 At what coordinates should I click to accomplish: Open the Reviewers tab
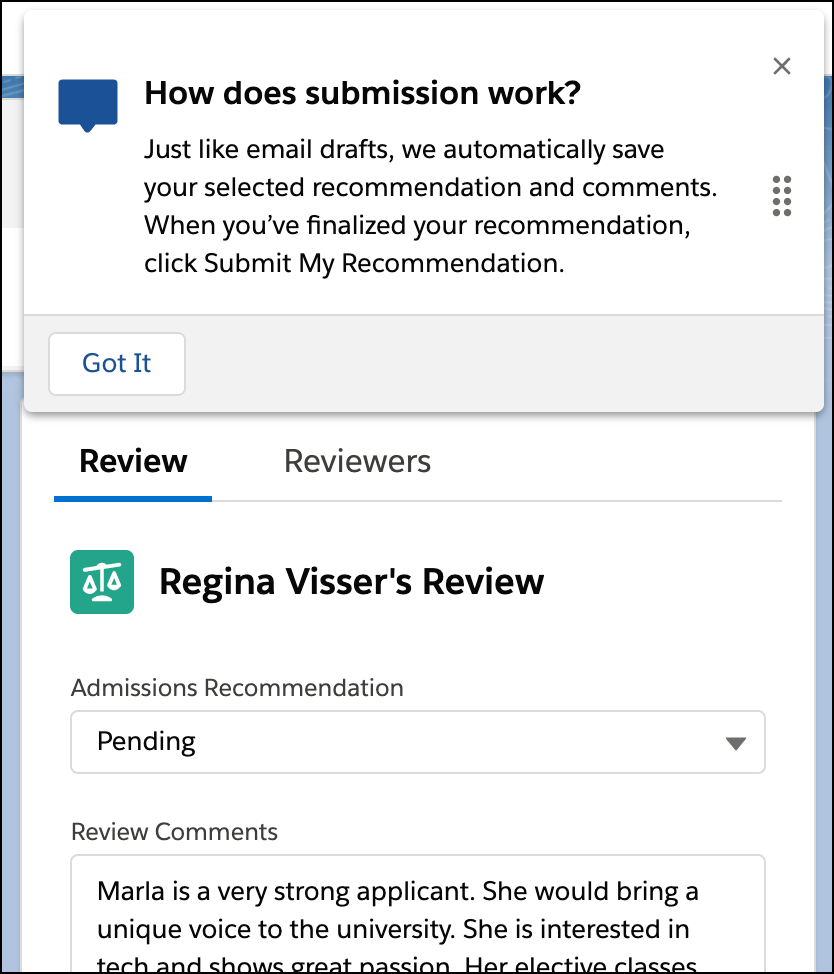coord(357,462)
